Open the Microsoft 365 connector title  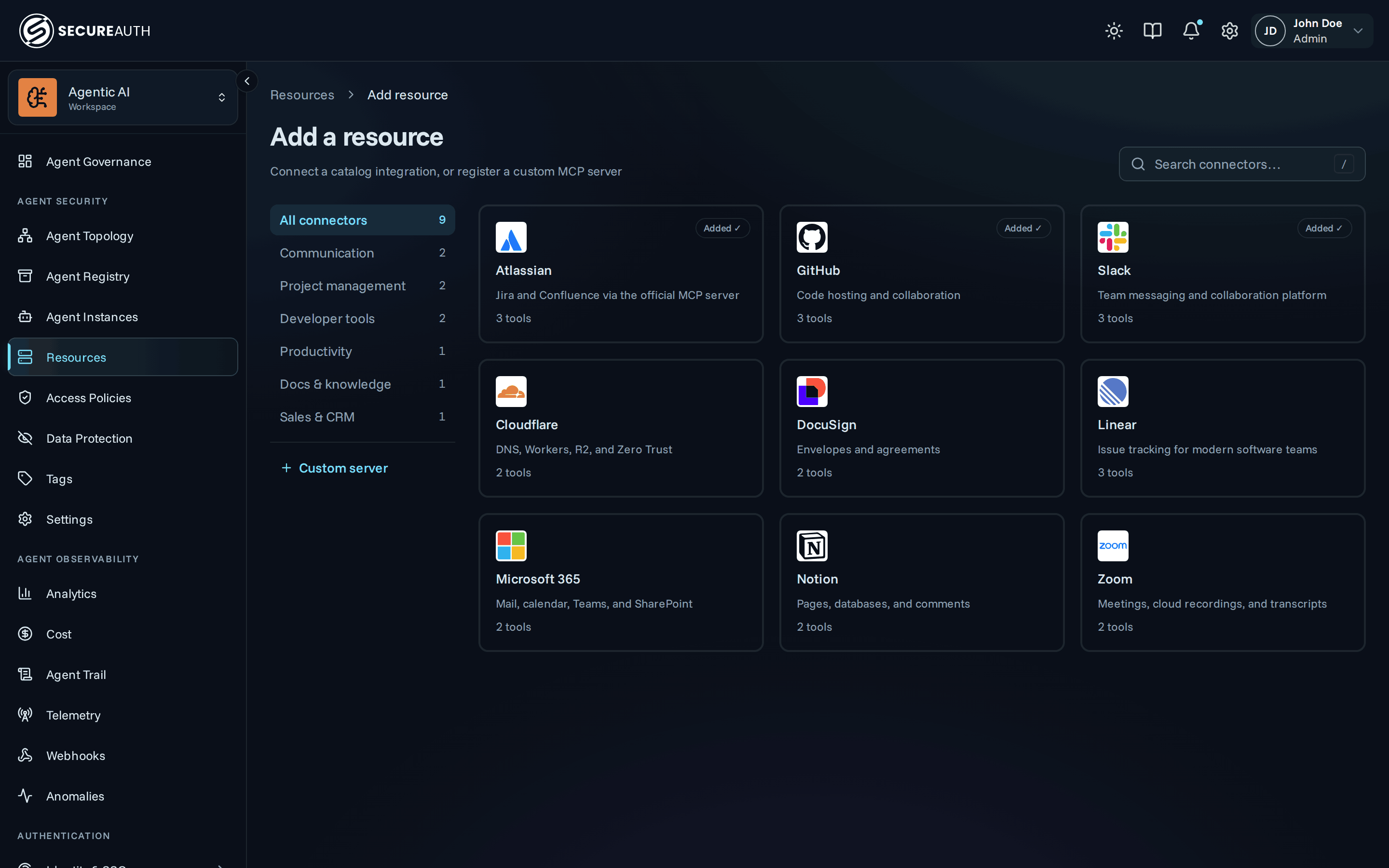pyautogui.click(x=538, y=579)
